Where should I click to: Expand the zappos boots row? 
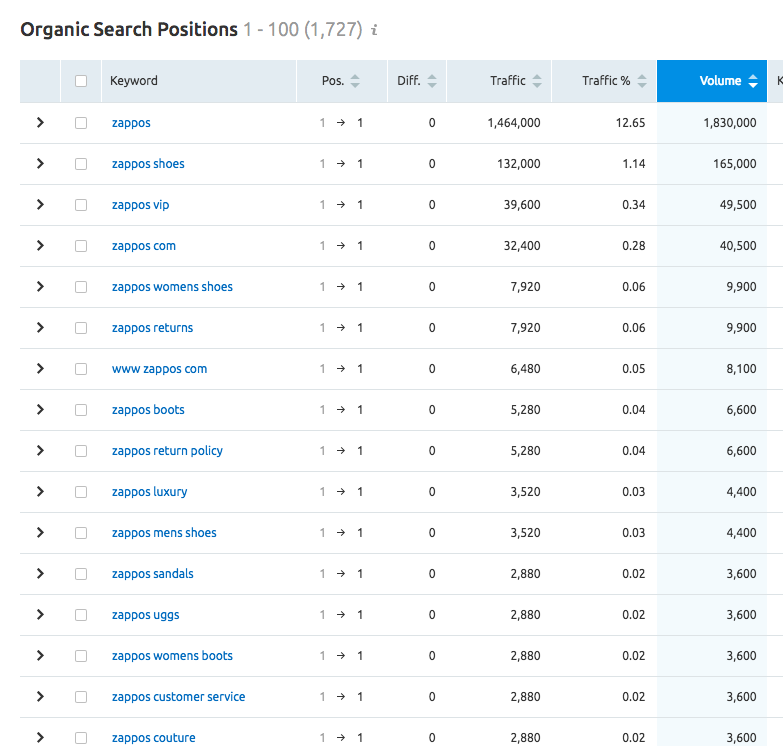tap(40, 409)
